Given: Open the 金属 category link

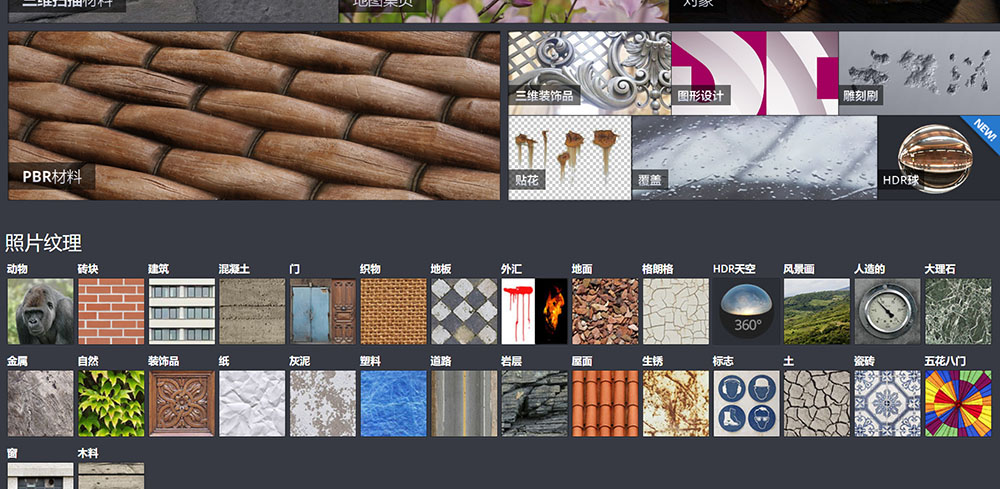Looking at the screenshot, I should [17, 361].
